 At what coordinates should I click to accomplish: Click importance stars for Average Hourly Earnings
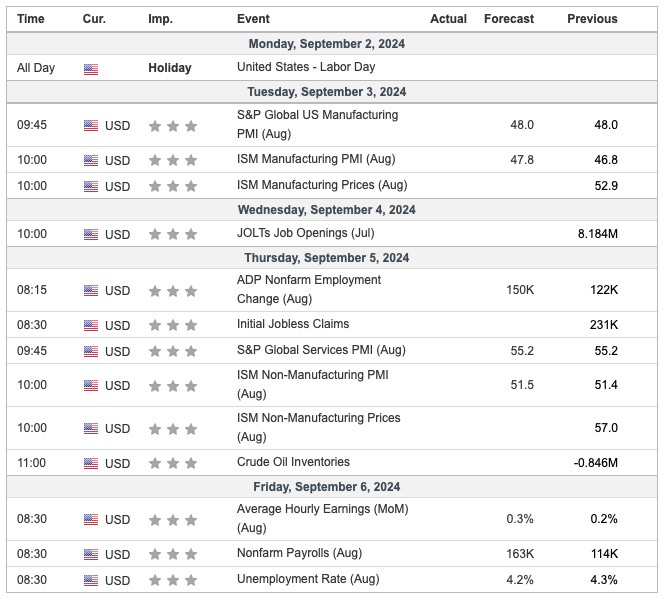(x=173, y=520)
